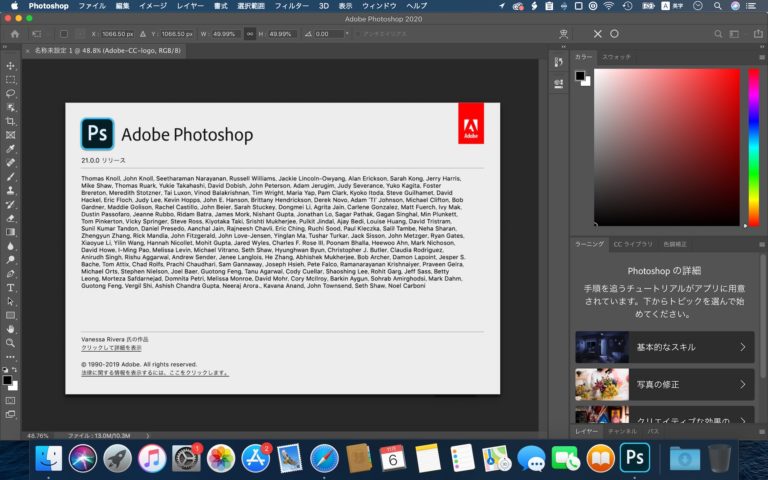The height and width of the screenshot is (480, 768).
Task: Pick the Crop tool in the toolbar
Action: pyautogui.click(x=11, y=120)
